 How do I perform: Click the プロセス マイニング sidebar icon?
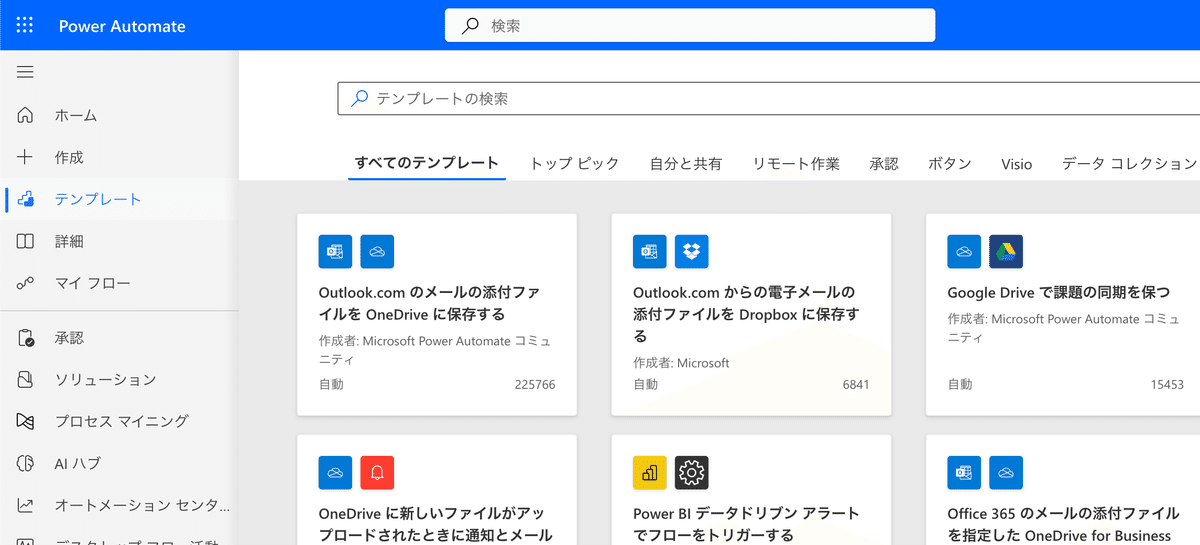[26, 422]
